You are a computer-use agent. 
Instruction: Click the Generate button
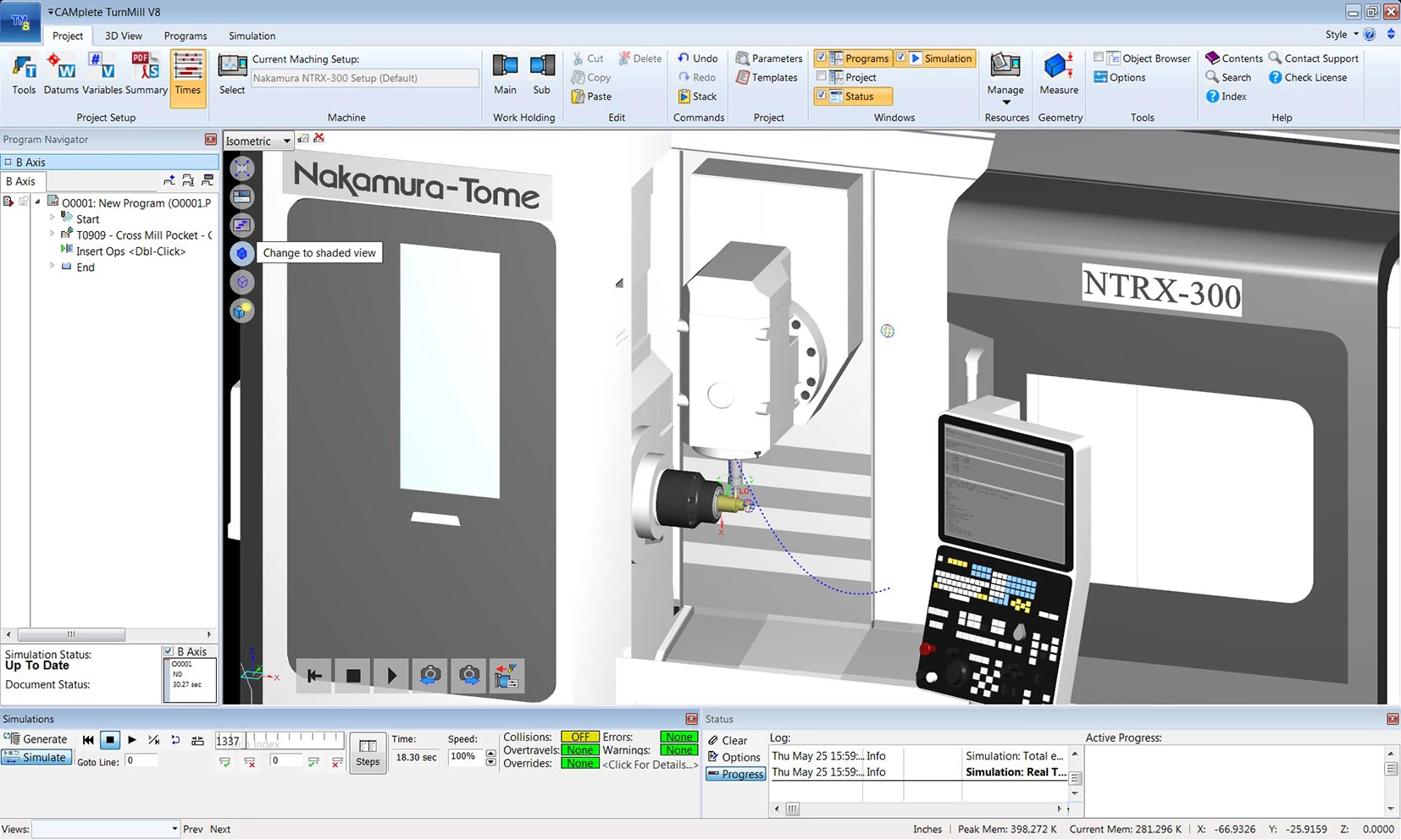point(36,739)
